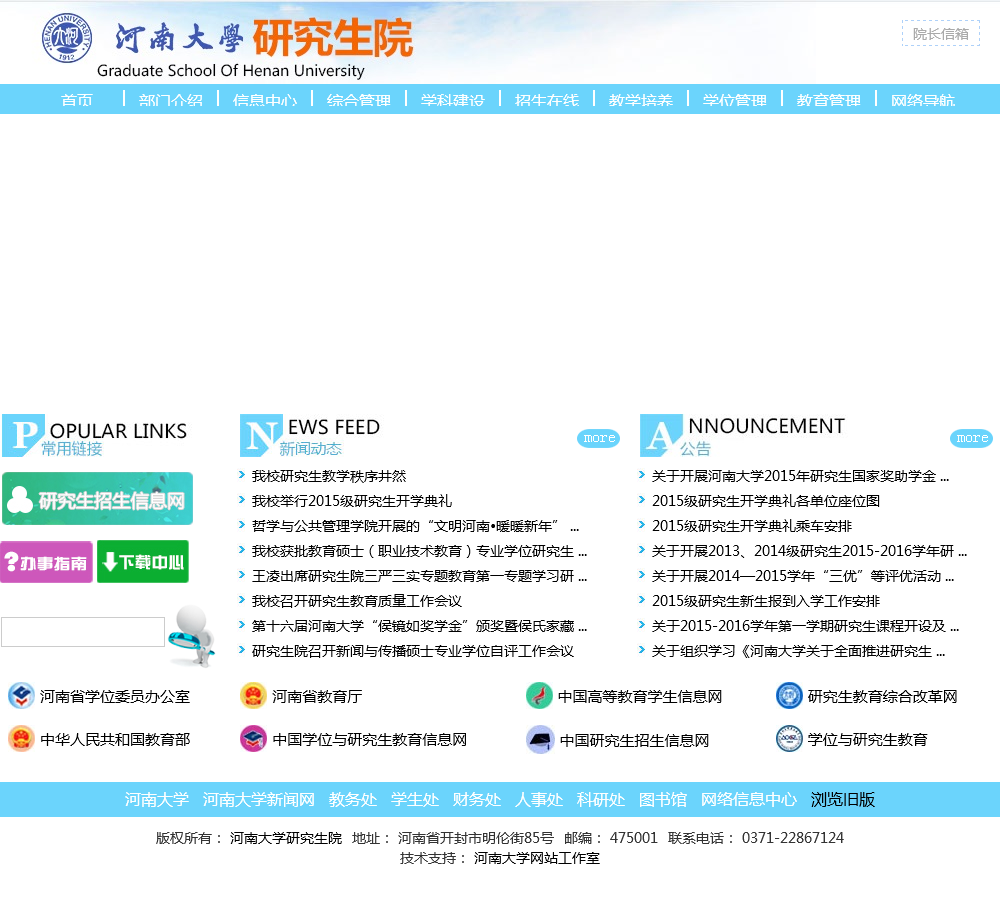Open the 下载中心 green download button
Screen dimensions: 1000x909
coord(143,562)
